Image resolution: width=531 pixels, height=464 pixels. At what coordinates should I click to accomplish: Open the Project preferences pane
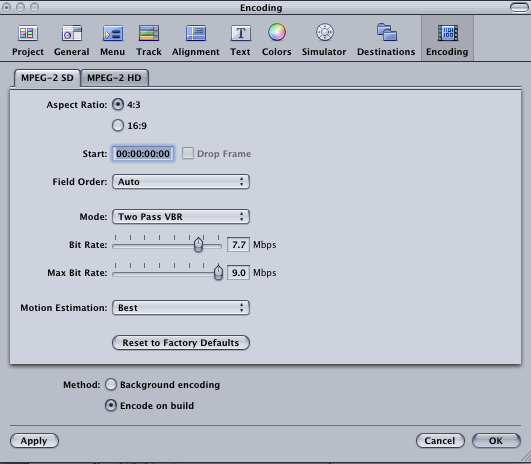tap(28, 40)
